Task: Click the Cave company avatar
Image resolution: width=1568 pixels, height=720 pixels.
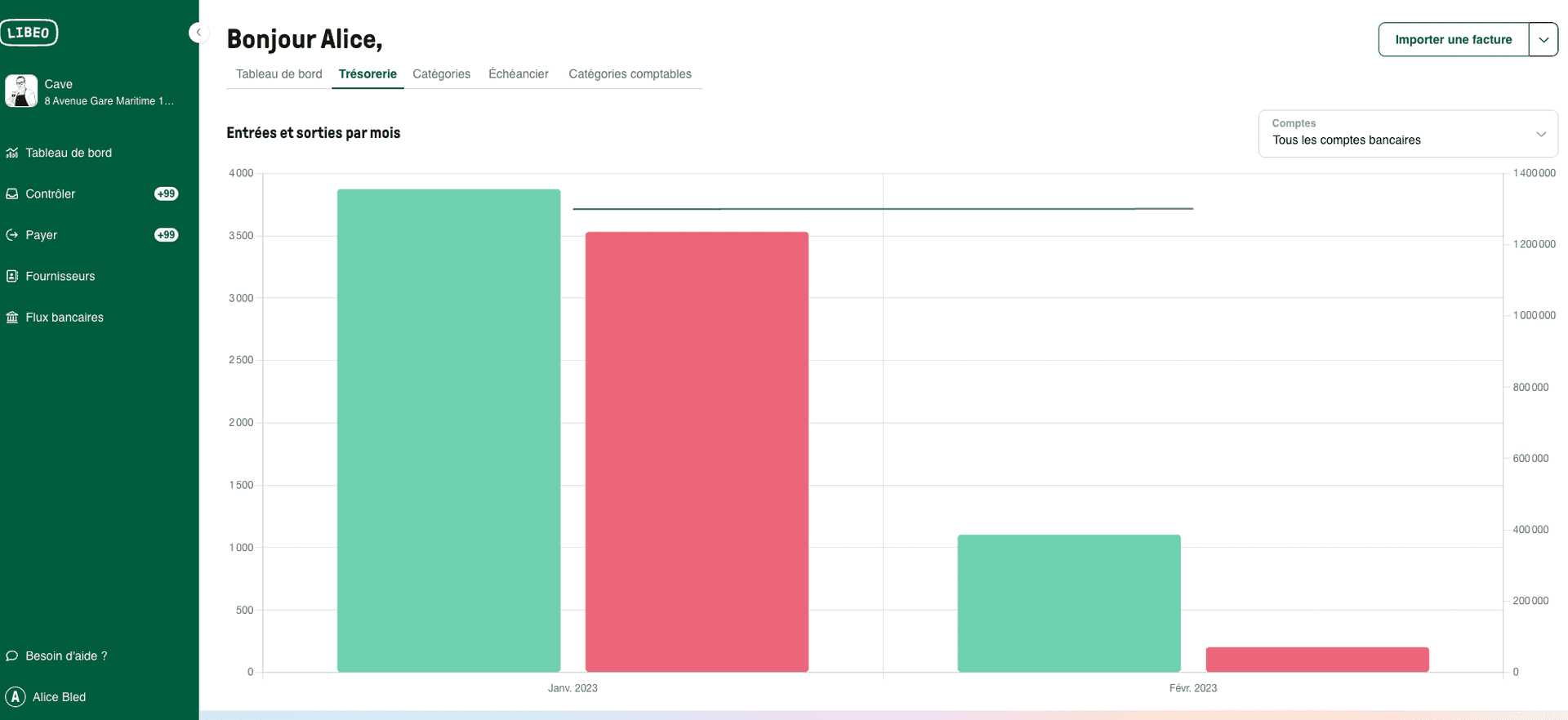Action: click(21, 91)
